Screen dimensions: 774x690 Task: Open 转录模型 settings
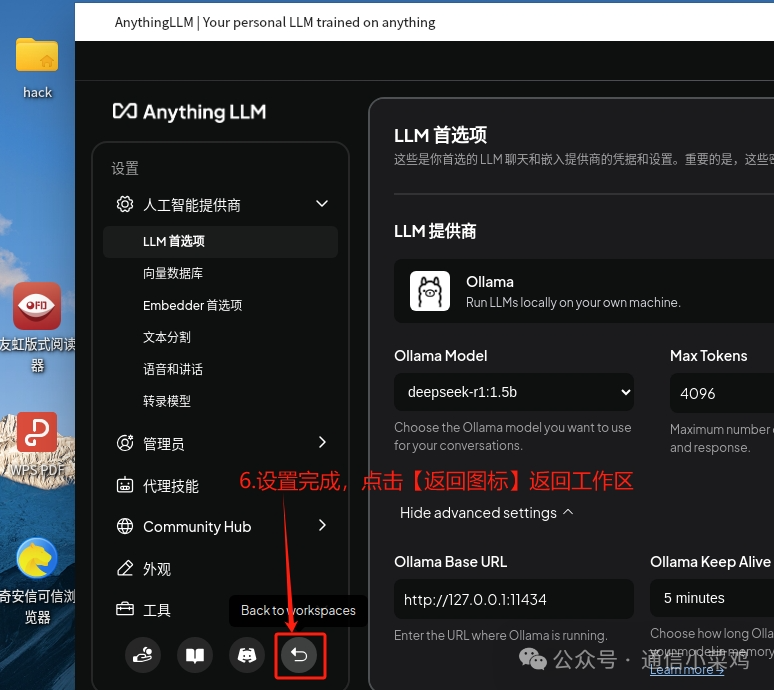(x=166, y=401)
